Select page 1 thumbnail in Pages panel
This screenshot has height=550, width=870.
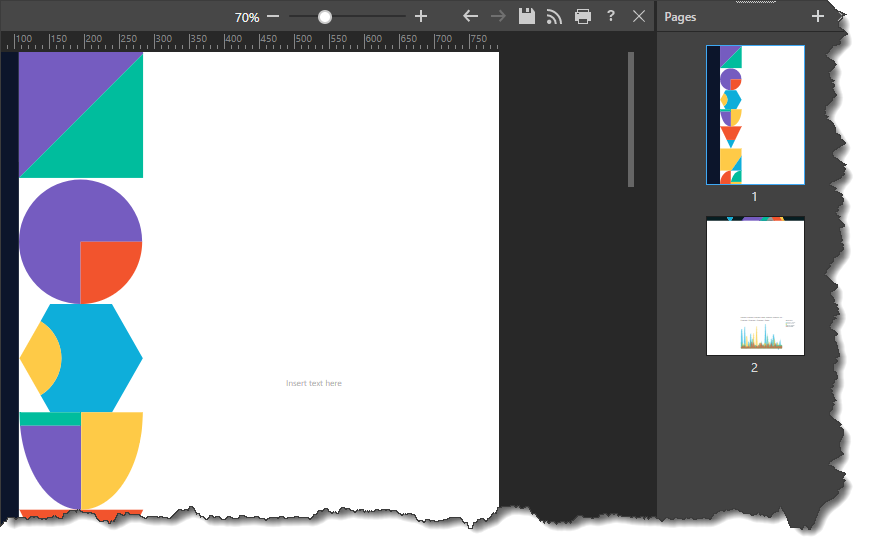coord(755,115)
